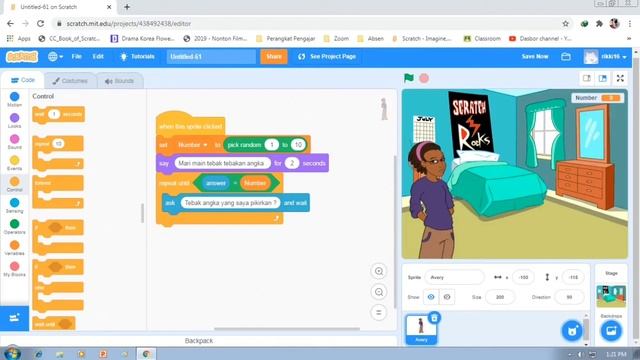640x360 pixels.
Task: Click the workspace horizontal scrollbar
Action: 287,328
